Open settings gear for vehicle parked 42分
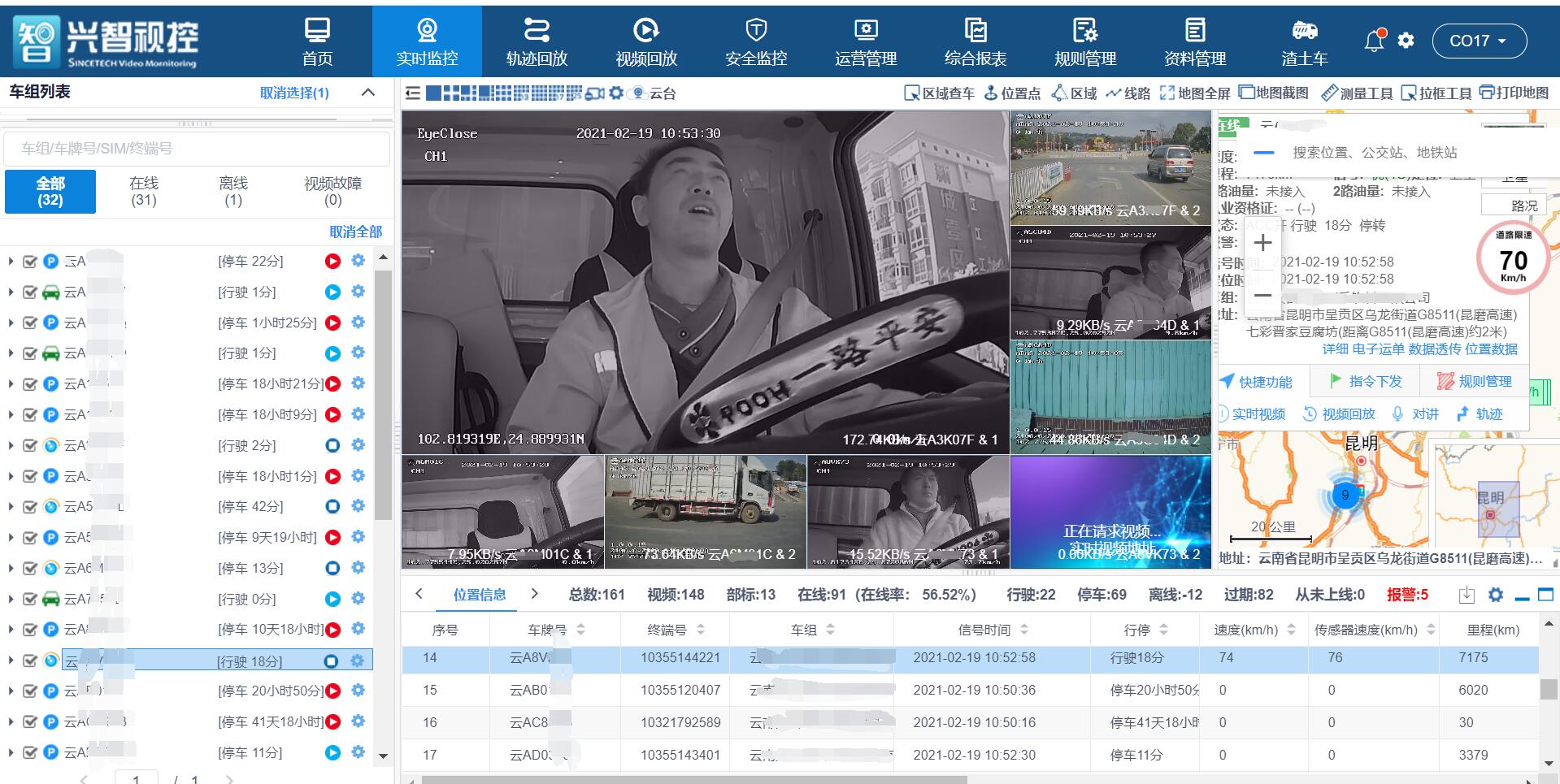 pos(358,506)
